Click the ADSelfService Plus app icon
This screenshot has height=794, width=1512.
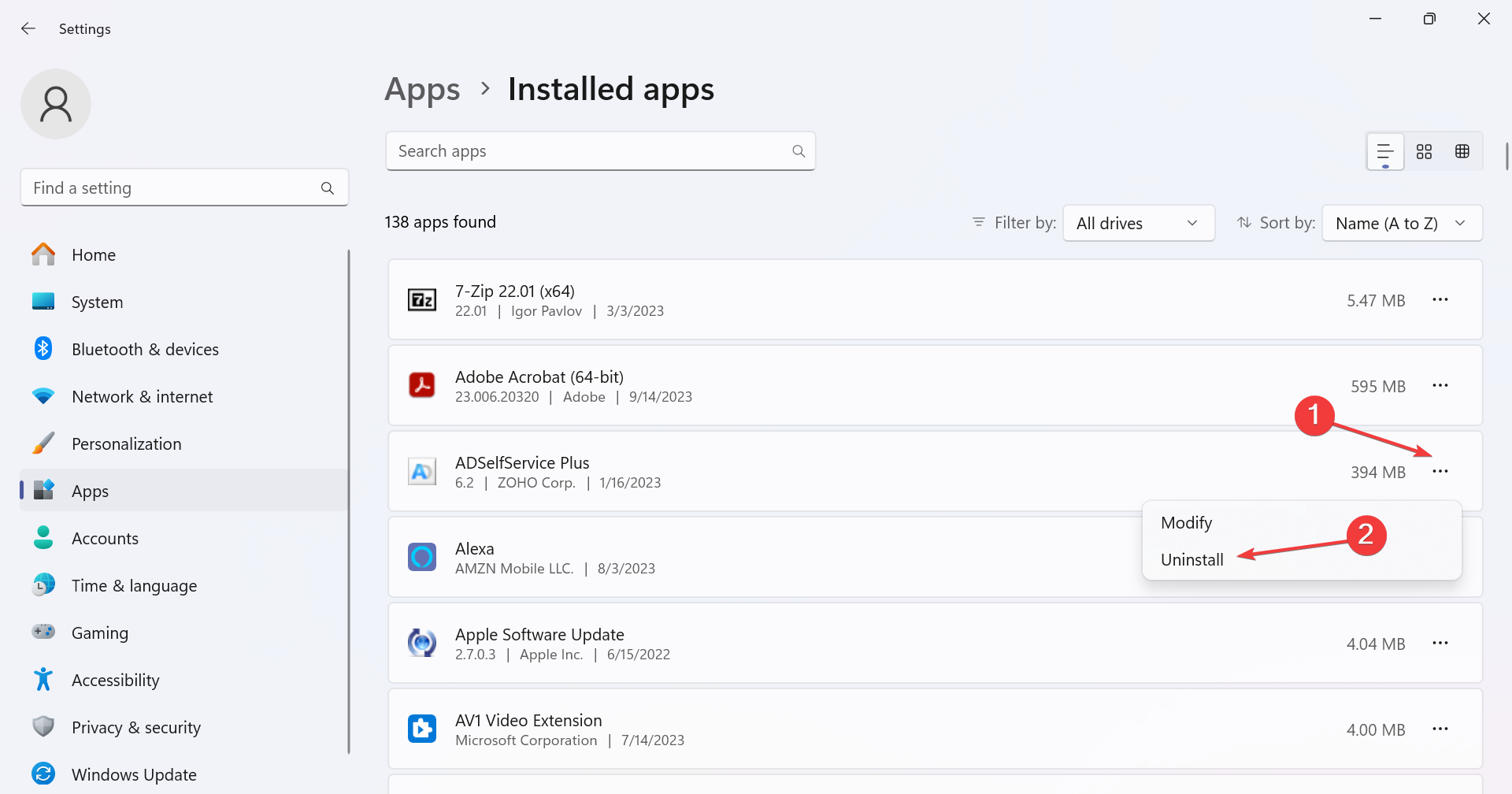tap(422, 472)
